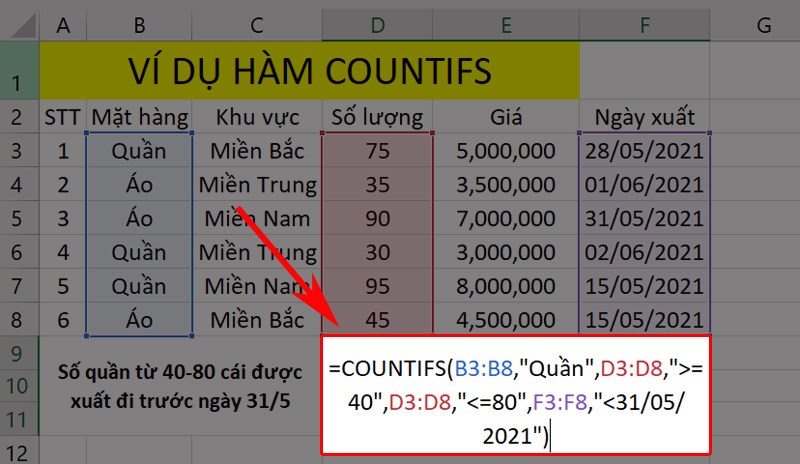Click the 'STT' header cell
Image resolution: width=800 pixels, height=464 pixels.
point(63,117)
